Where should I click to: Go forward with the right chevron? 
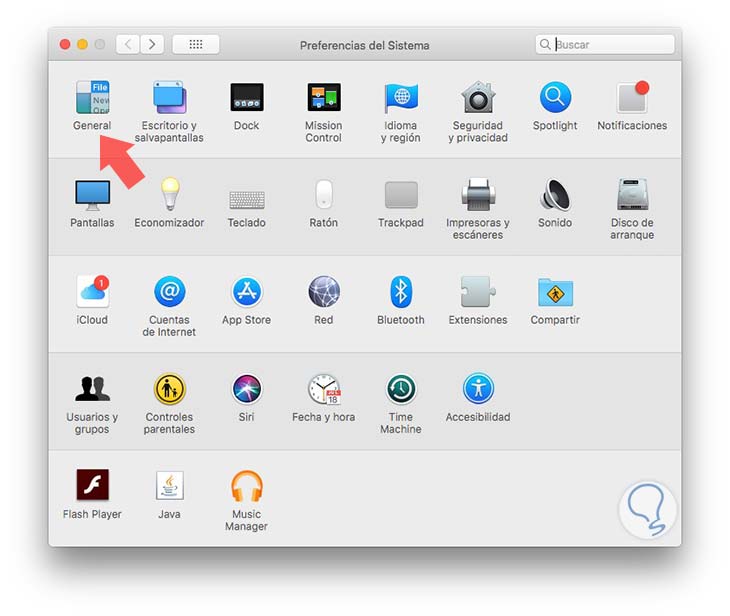point(152,45)
